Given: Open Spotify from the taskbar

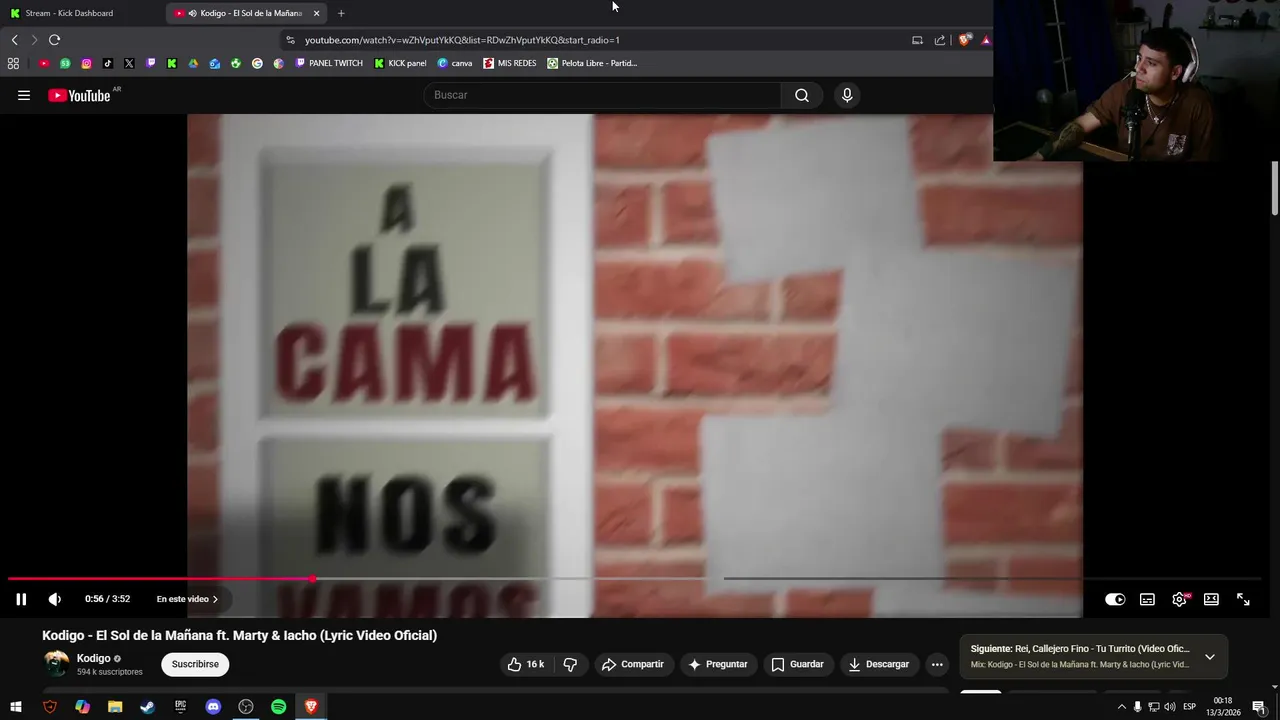Looking at the screenshot, I should pos(279,707).
